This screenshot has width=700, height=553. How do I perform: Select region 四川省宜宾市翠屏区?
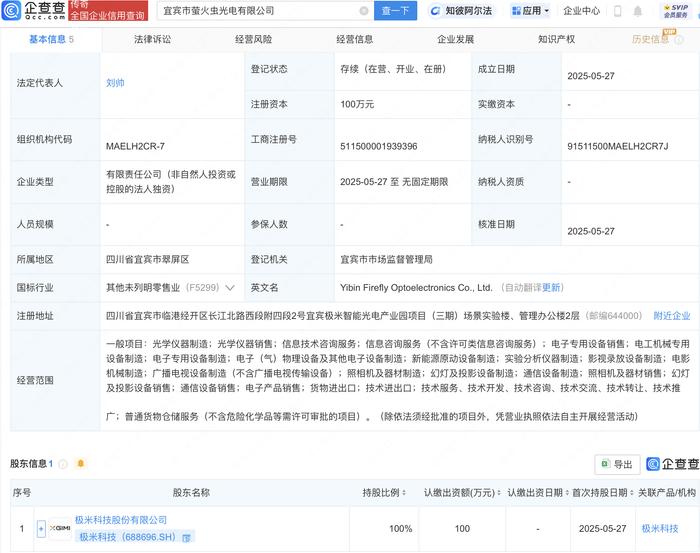(x=147, y=259)
